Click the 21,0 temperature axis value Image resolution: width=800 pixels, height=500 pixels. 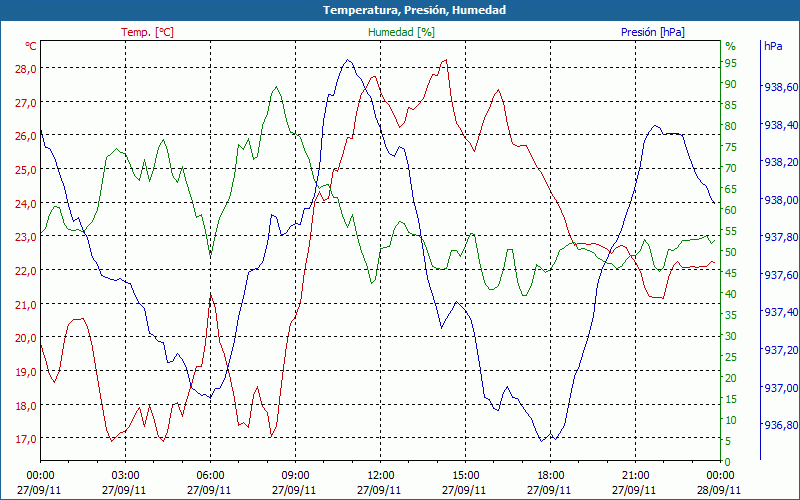tap(26, 305)
